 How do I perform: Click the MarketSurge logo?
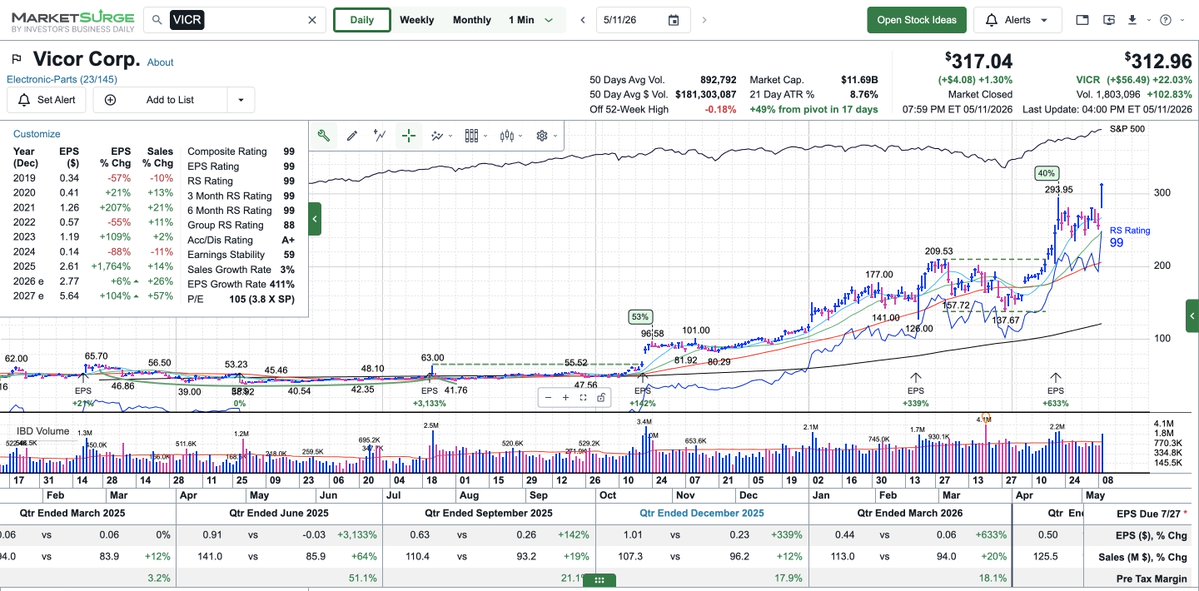pyautogui.click(x=73, y=21)
